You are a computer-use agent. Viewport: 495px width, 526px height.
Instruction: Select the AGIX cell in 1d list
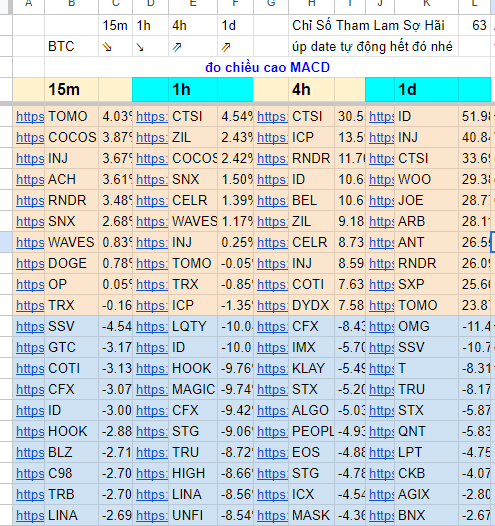(427, 494)
